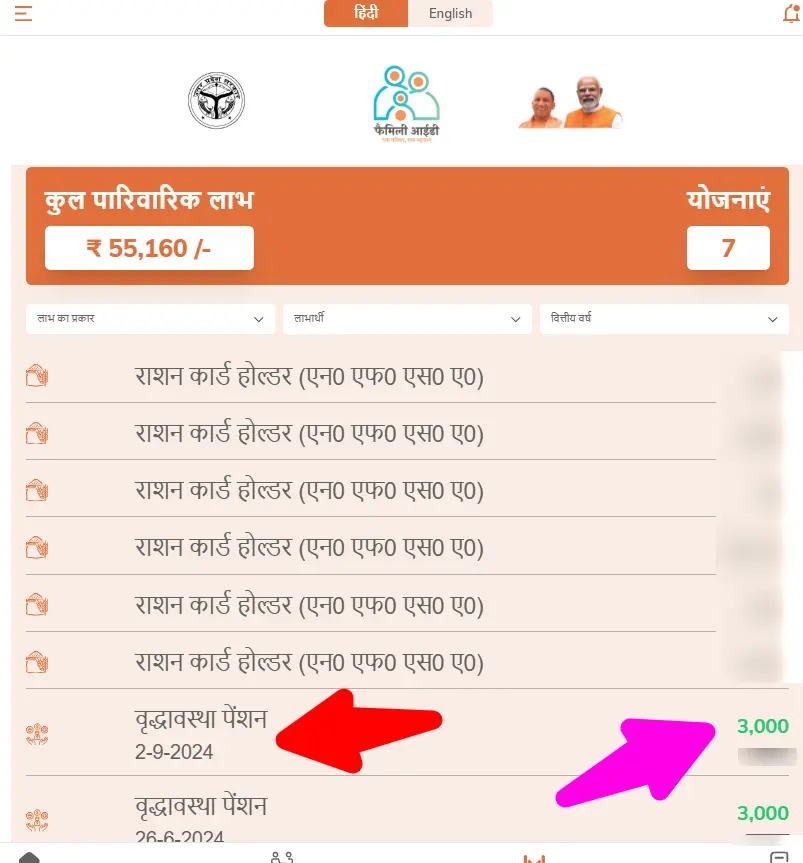Tap the home icon in bottom bar
The image size is (803, 863).
(29, 857)
